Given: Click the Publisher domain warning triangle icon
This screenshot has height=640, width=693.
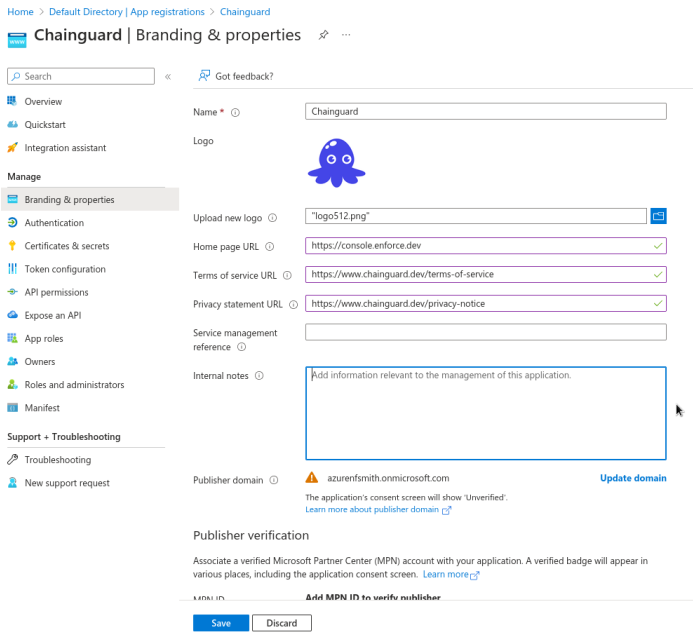Looking at the screenshot, I should click(312, 477).
